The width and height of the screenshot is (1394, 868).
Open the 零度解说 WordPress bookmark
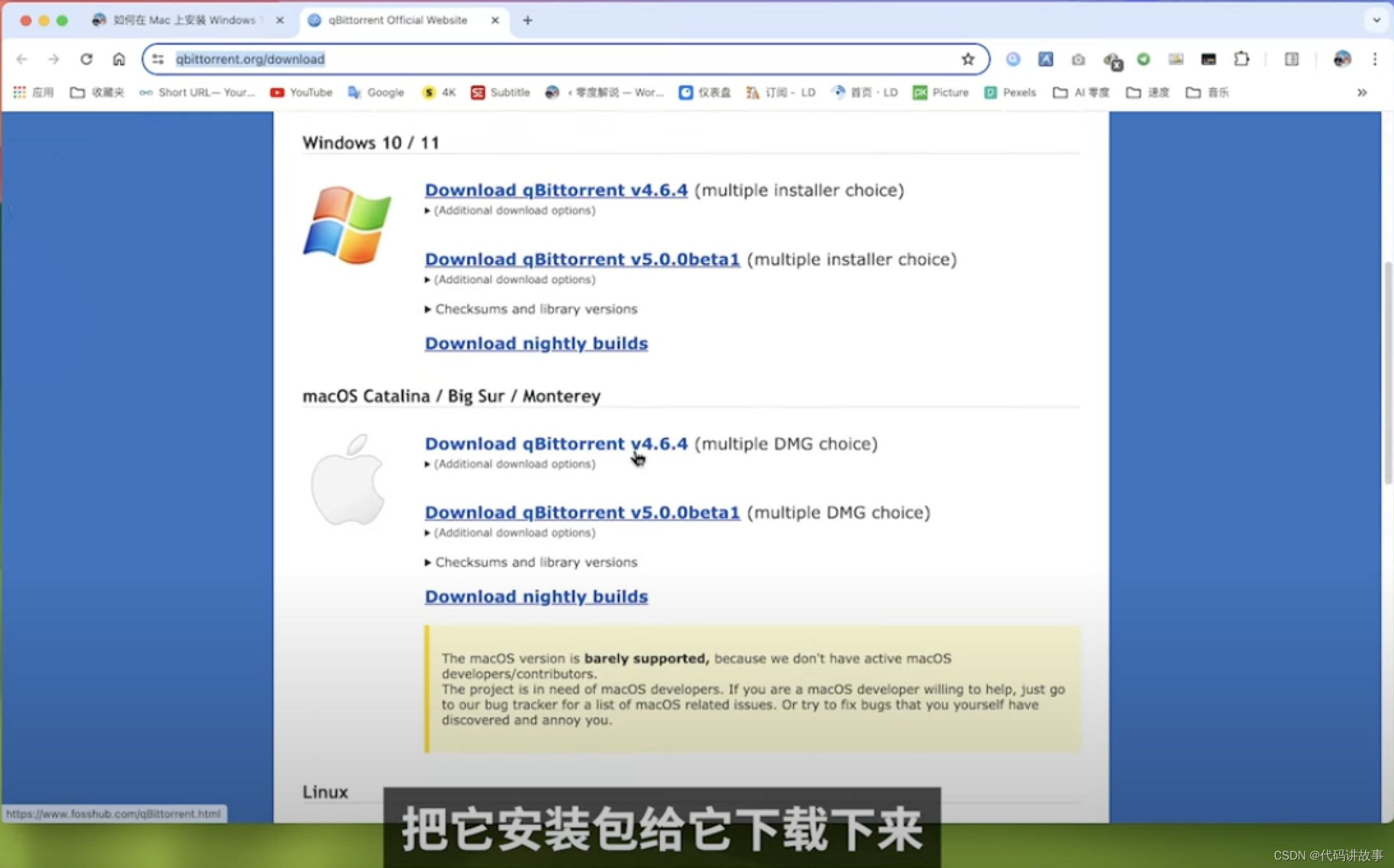click(604, 93)
